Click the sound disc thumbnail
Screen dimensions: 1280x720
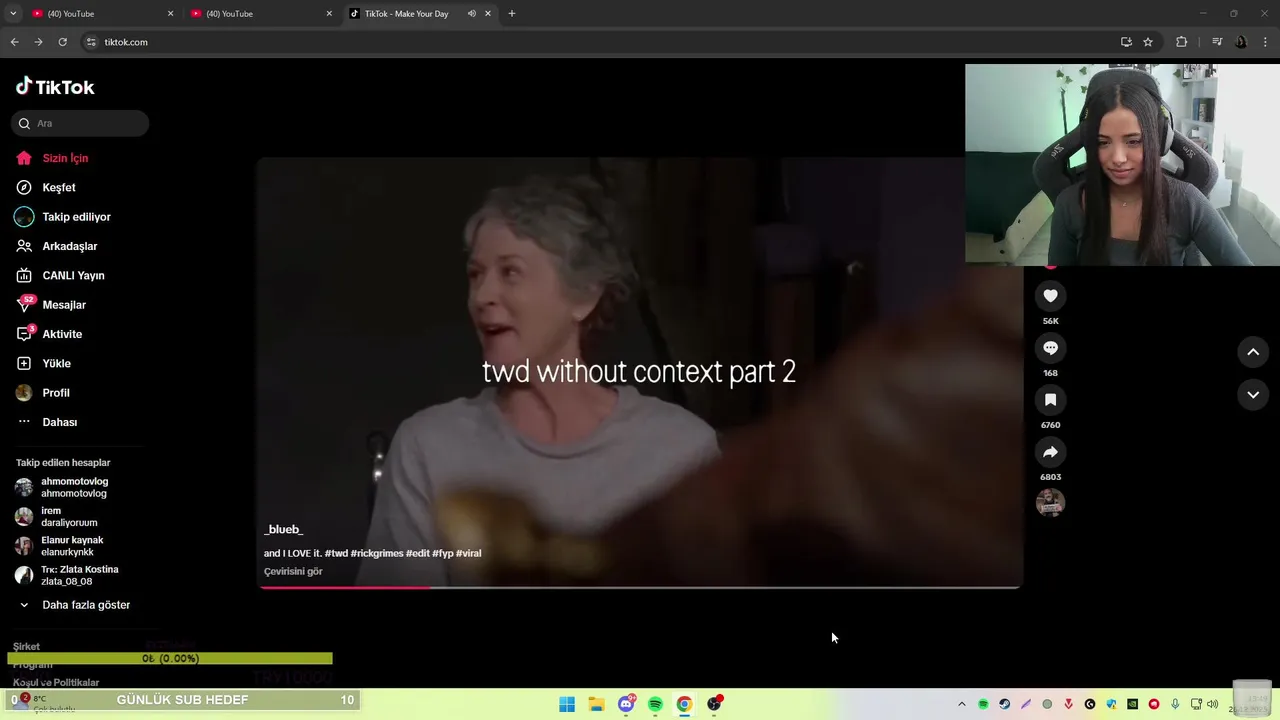click(1050, 503)
